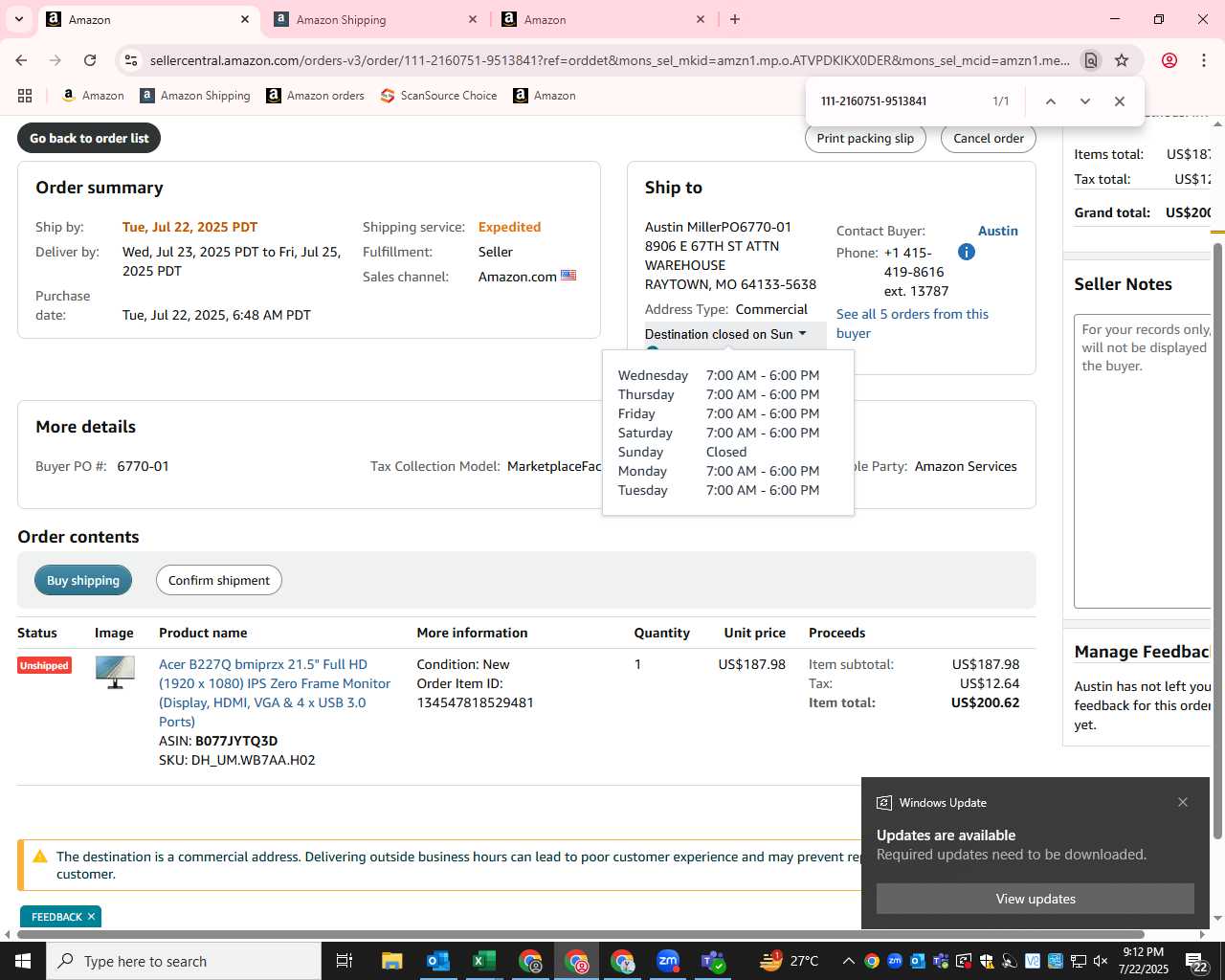Collapse the Destination closed on Sun dropdown
The height and width of the screenshot is (980, 1225).
click(725, 334)
